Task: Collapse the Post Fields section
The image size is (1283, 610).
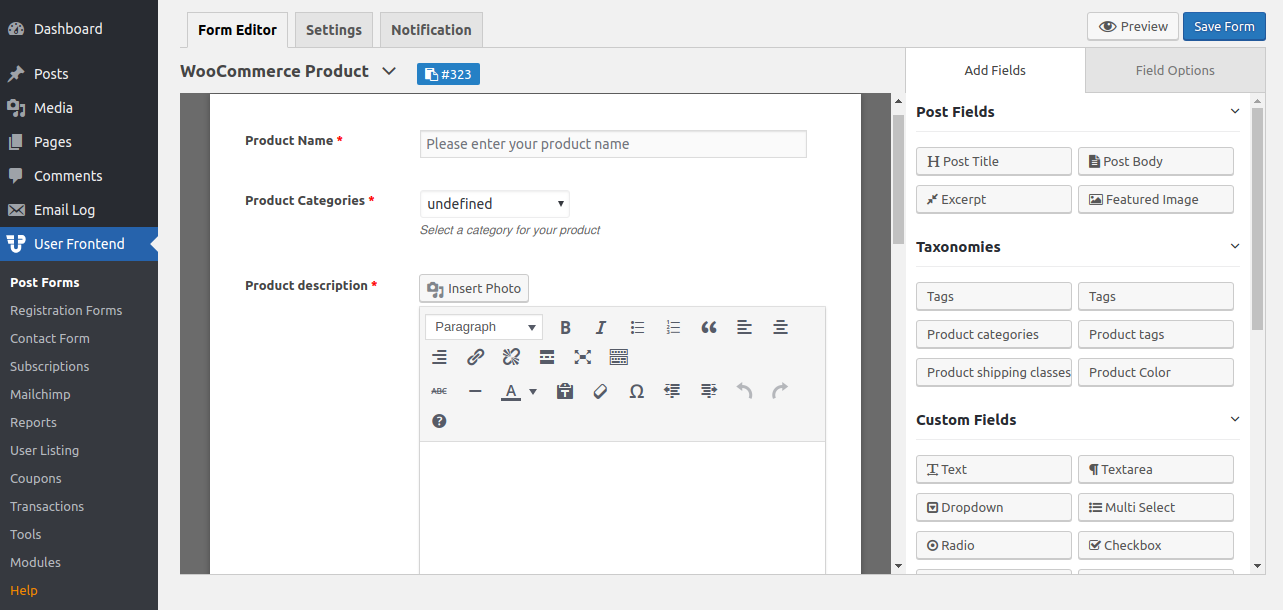Action: [1235, 112]
